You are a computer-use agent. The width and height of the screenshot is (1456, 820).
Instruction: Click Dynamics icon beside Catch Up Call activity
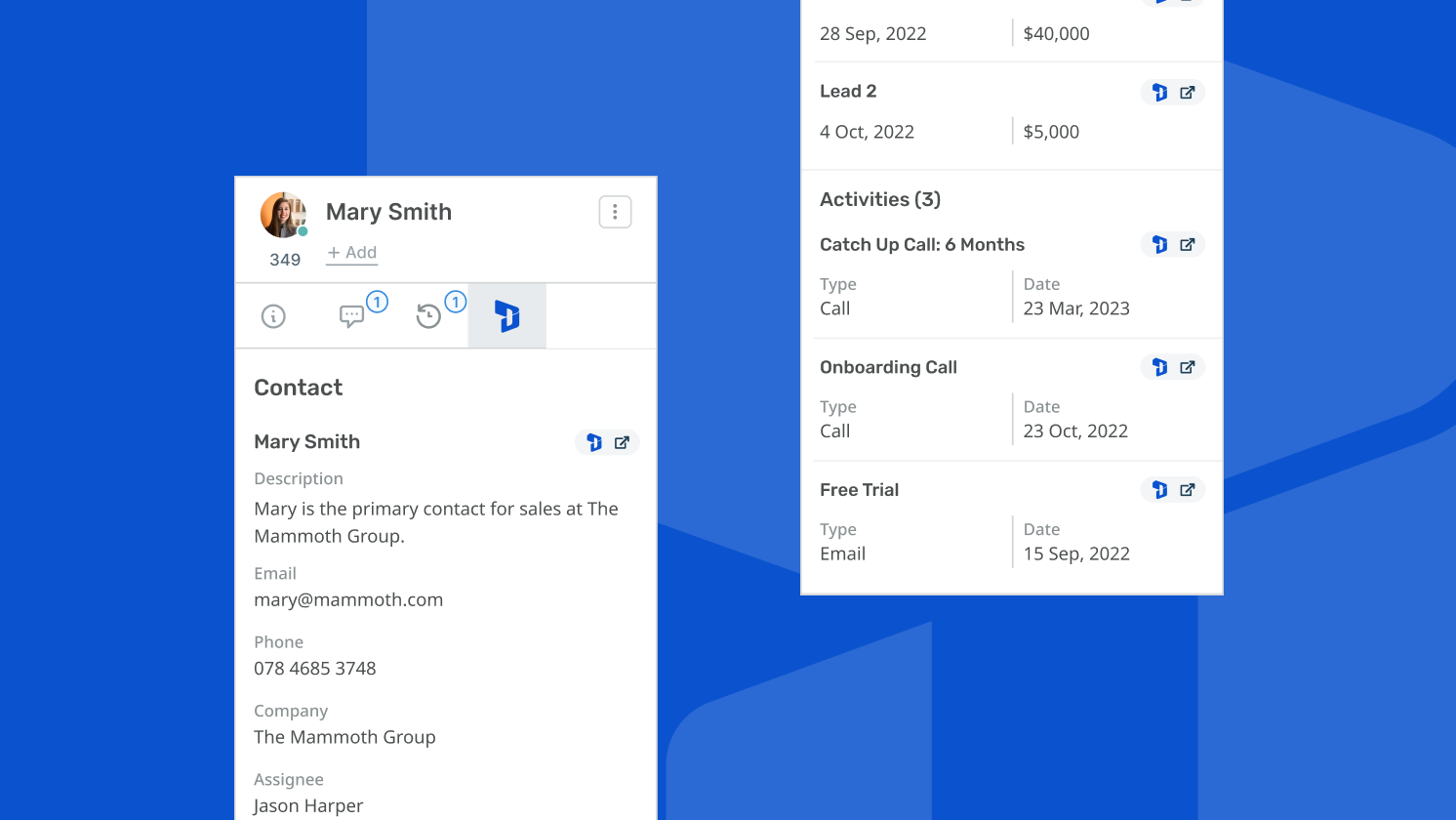(1158, 244)
